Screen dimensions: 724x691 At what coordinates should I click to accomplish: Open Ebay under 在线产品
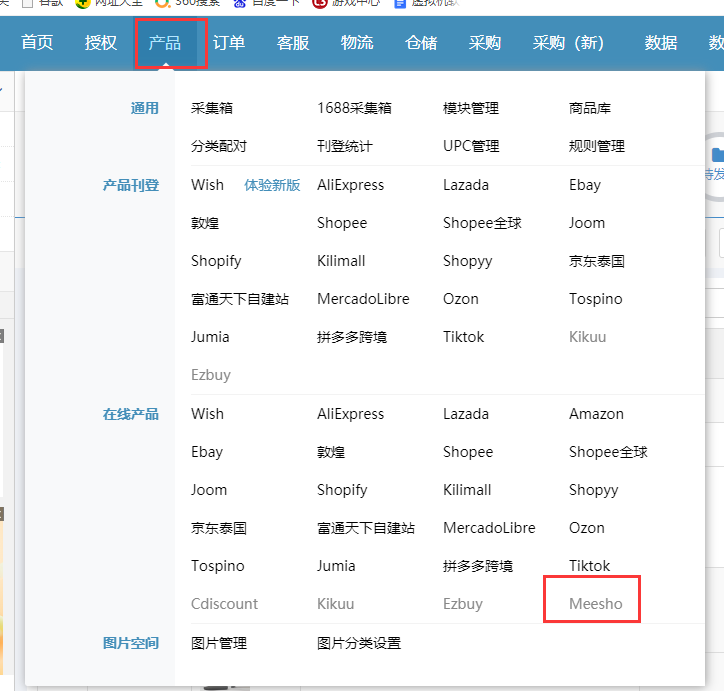(x=207, y=451)
